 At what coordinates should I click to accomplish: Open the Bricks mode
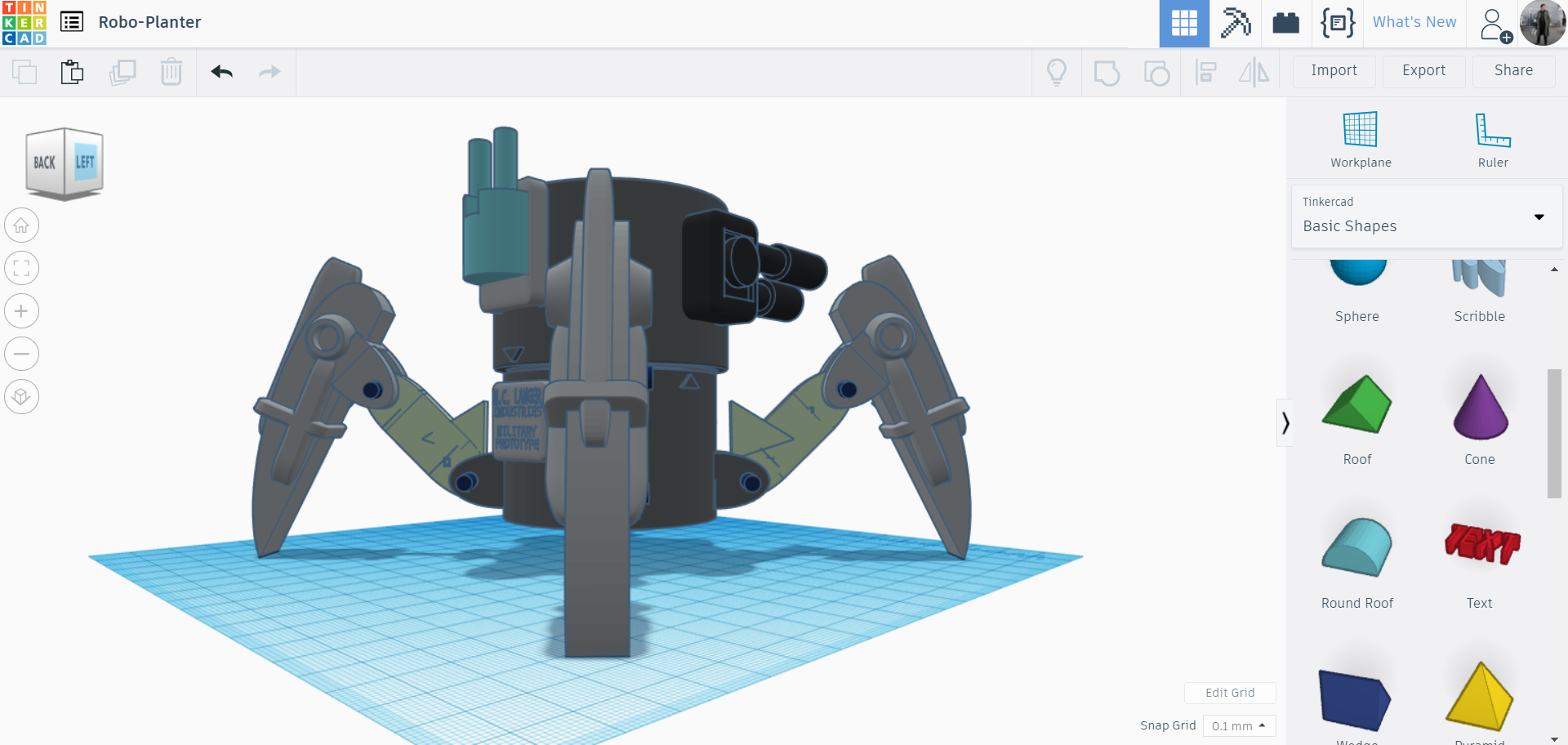(1286, 24)
